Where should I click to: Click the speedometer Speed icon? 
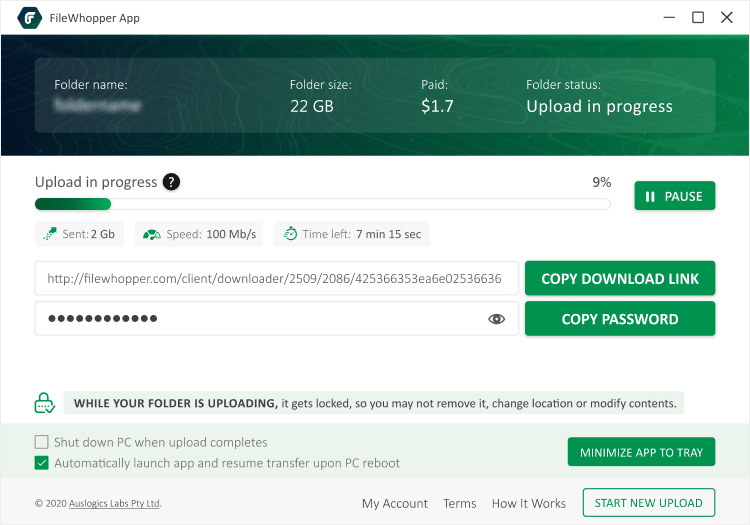152,234
